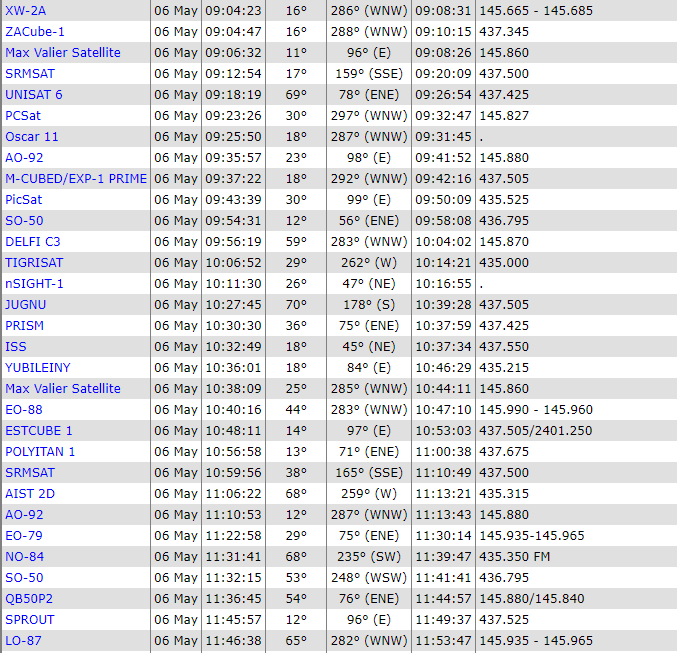Select the PCSat satellite link

click(x=23, y=116)
